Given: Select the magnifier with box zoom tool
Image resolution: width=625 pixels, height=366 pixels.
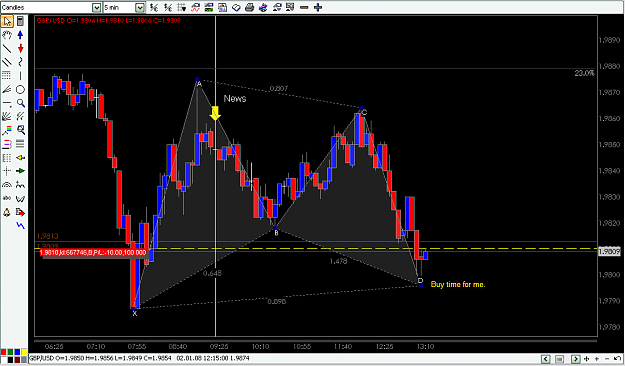Looking at the screenshot, I should click(20, 130).
